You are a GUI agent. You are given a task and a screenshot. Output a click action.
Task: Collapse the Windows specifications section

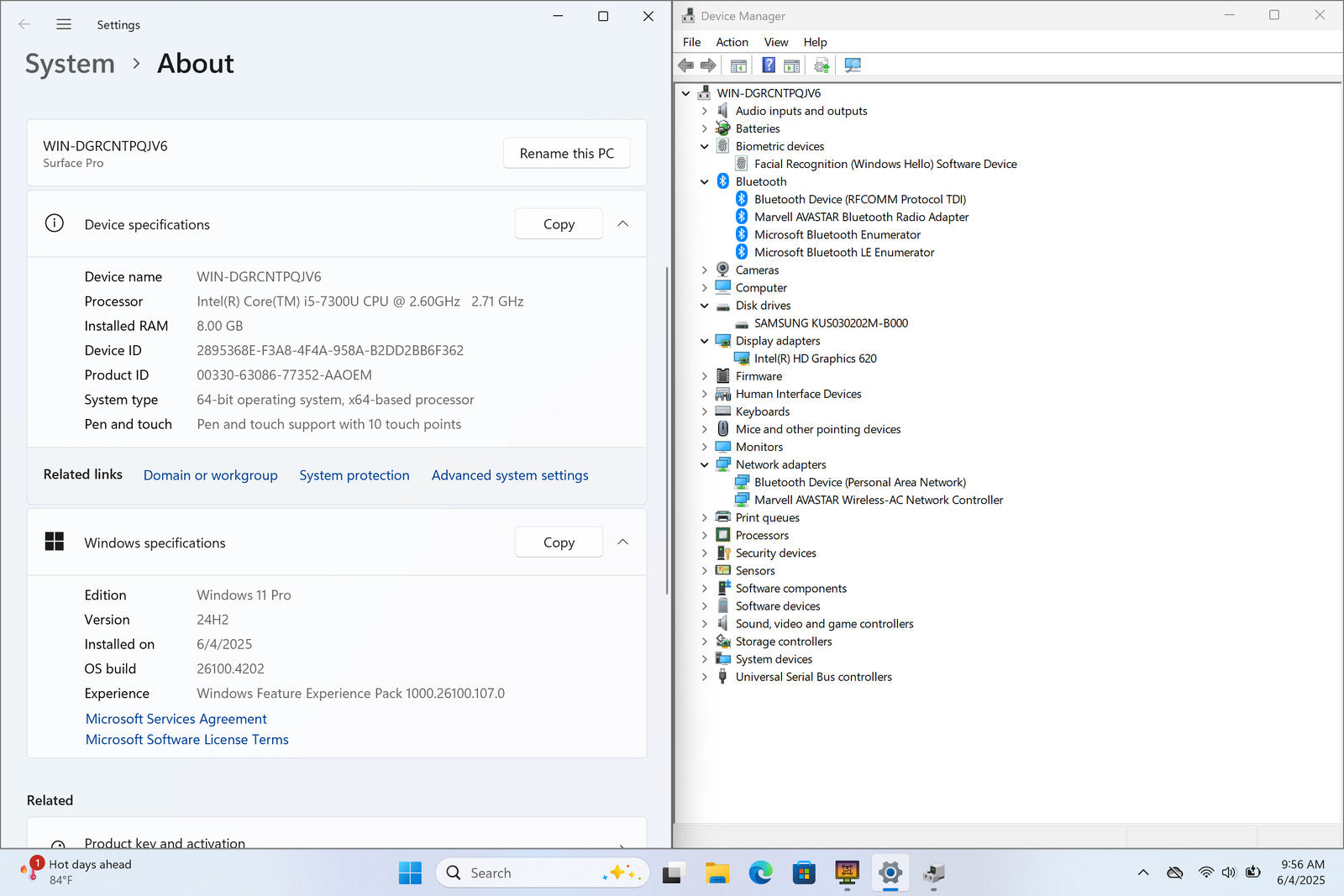(x=622, y=542)
